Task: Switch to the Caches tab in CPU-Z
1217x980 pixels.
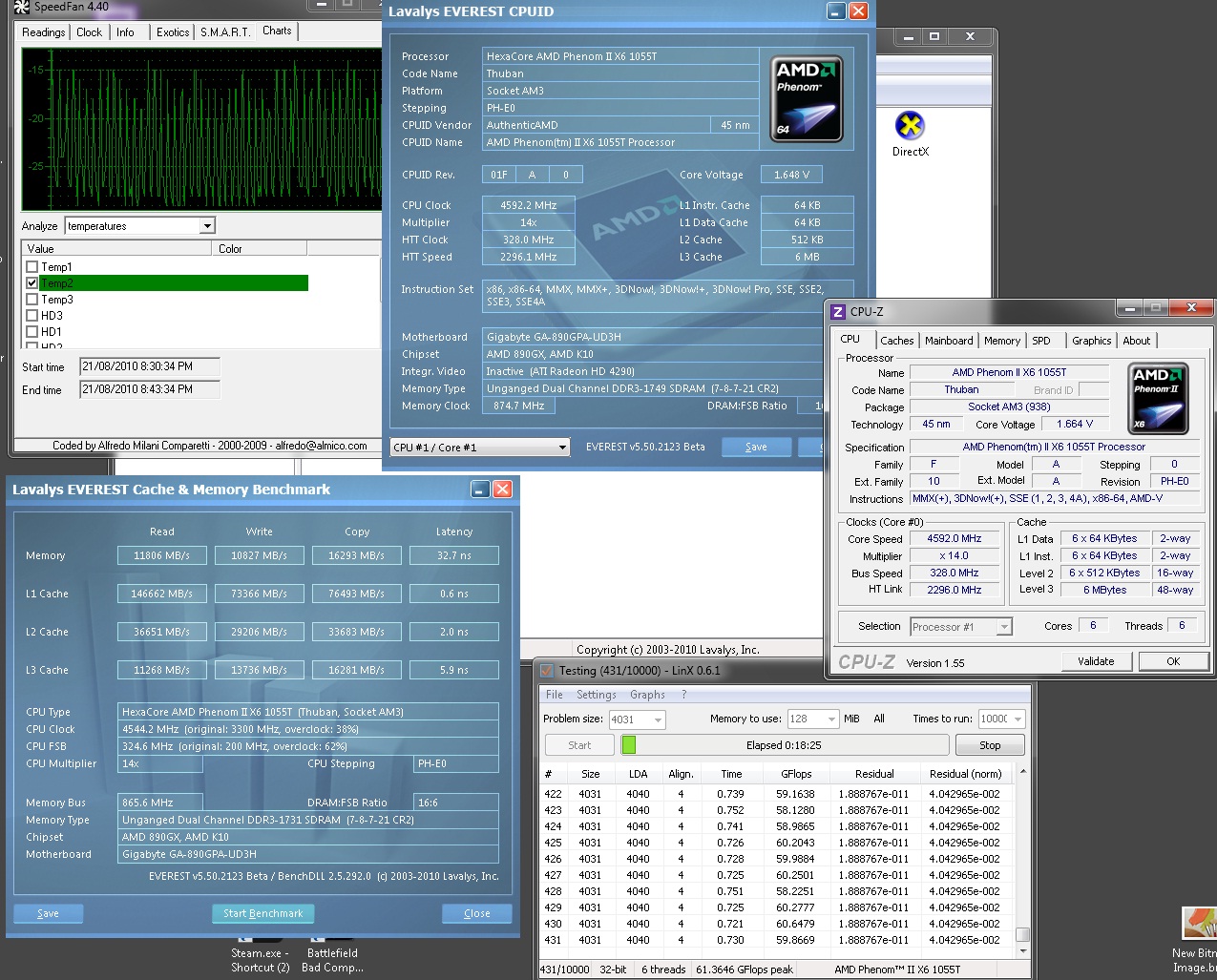Action: pyautogui.click(x=897, y=341)
